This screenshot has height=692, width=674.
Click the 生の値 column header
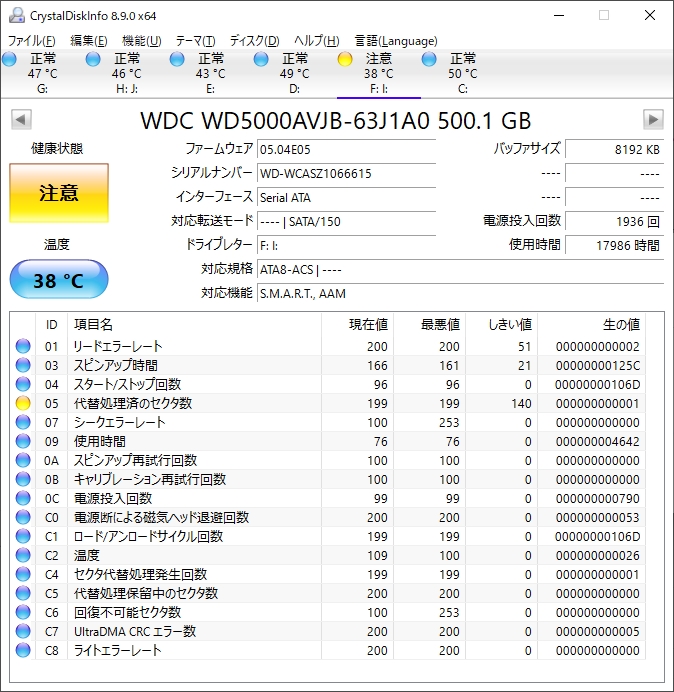[591, 324]
